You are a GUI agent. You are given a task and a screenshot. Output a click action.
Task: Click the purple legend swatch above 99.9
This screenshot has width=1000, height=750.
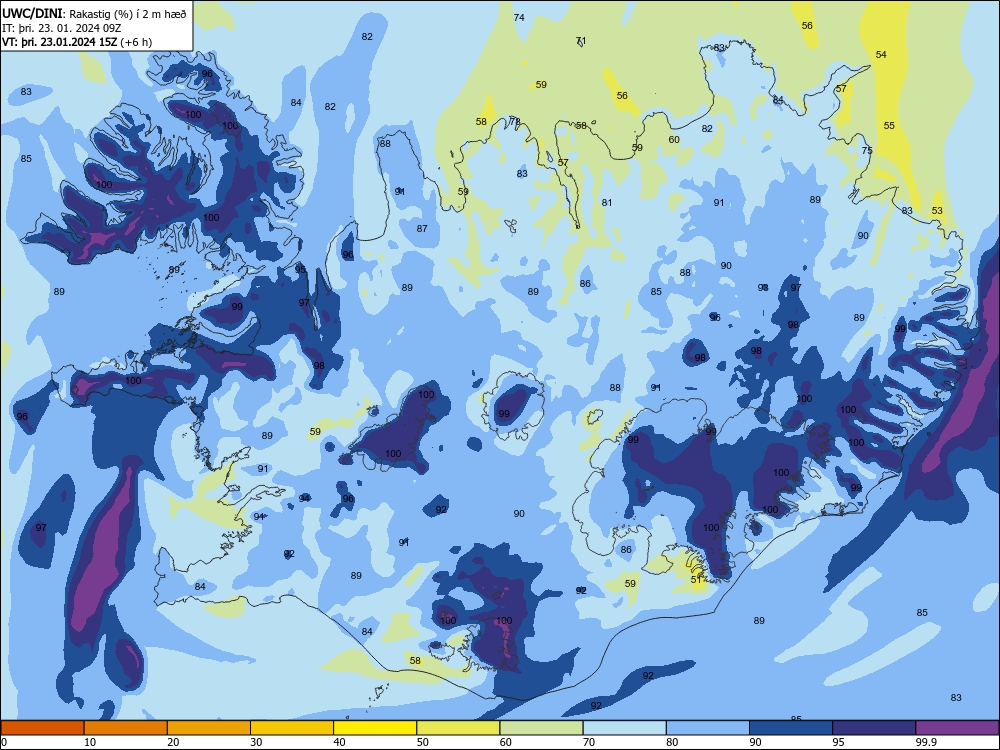tap(957, 728)
